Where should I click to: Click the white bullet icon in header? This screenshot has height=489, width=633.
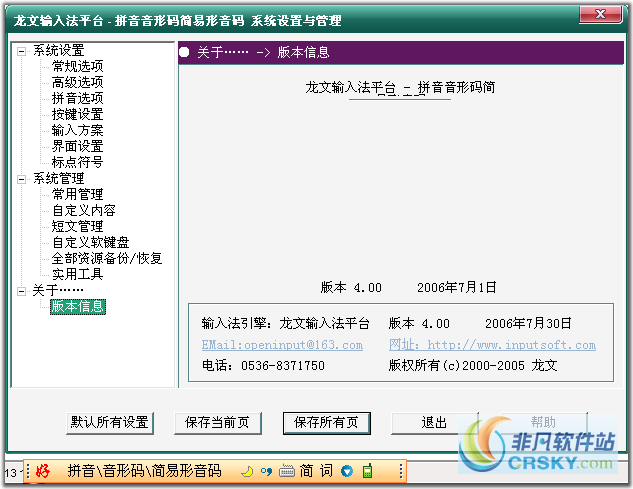(184, 52)
